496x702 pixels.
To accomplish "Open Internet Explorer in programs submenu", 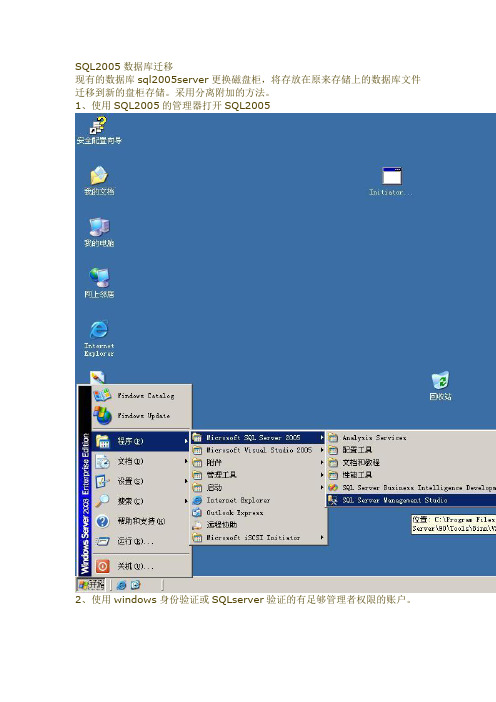I will pos(258,500).
